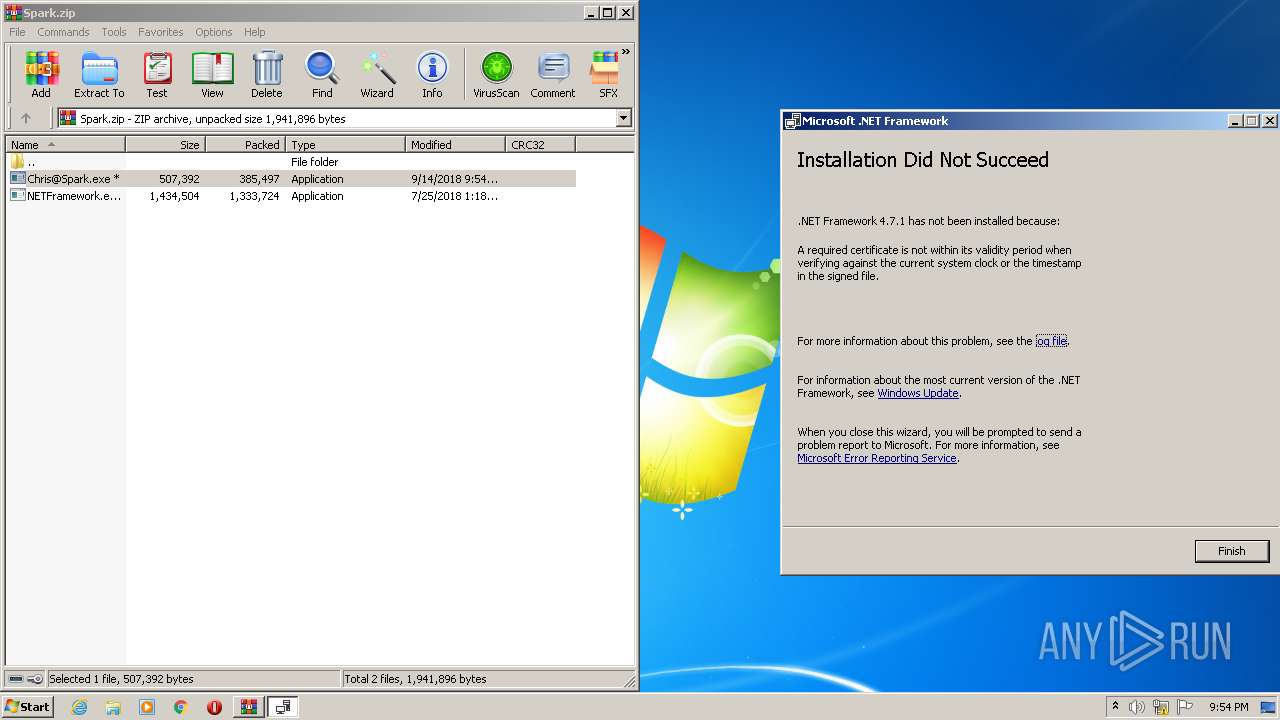Click the drive/key icon in WinRAR status bar
Viewport: 1280px width, 720px height.
point(26,679)
